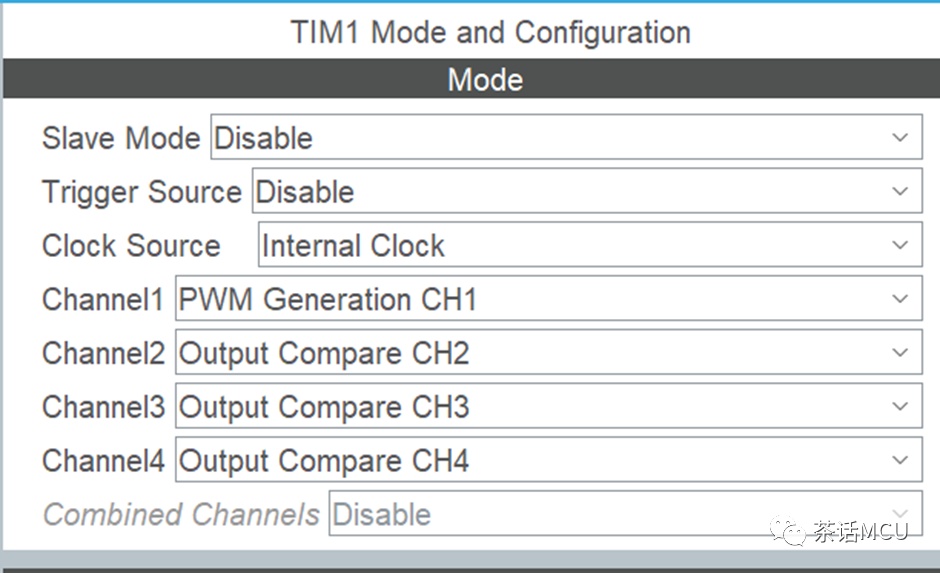The image size is (940, 573).
Task: Click the Combined Channels Disable dropdown
Action: [x=625, y=513]
